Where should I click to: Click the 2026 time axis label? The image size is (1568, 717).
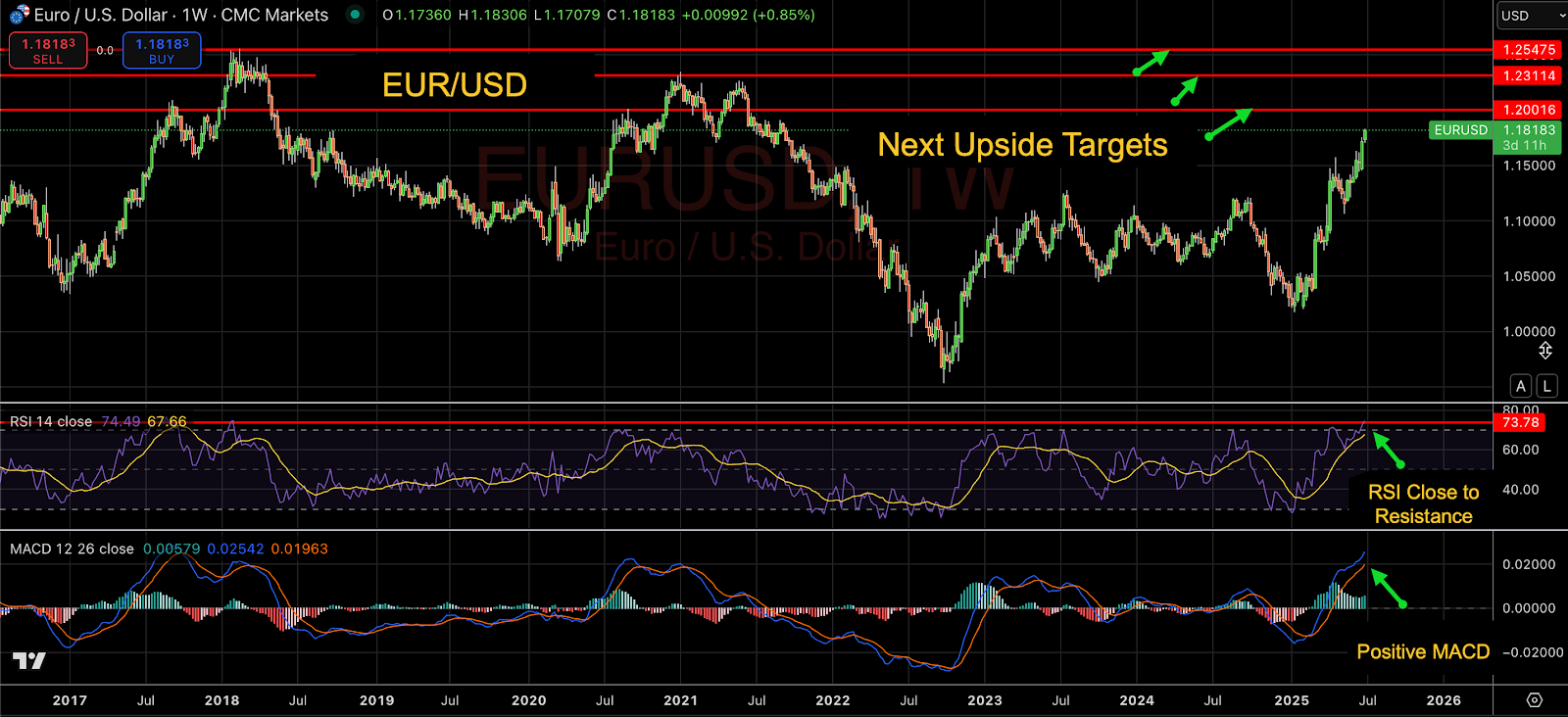(1444, 700)
